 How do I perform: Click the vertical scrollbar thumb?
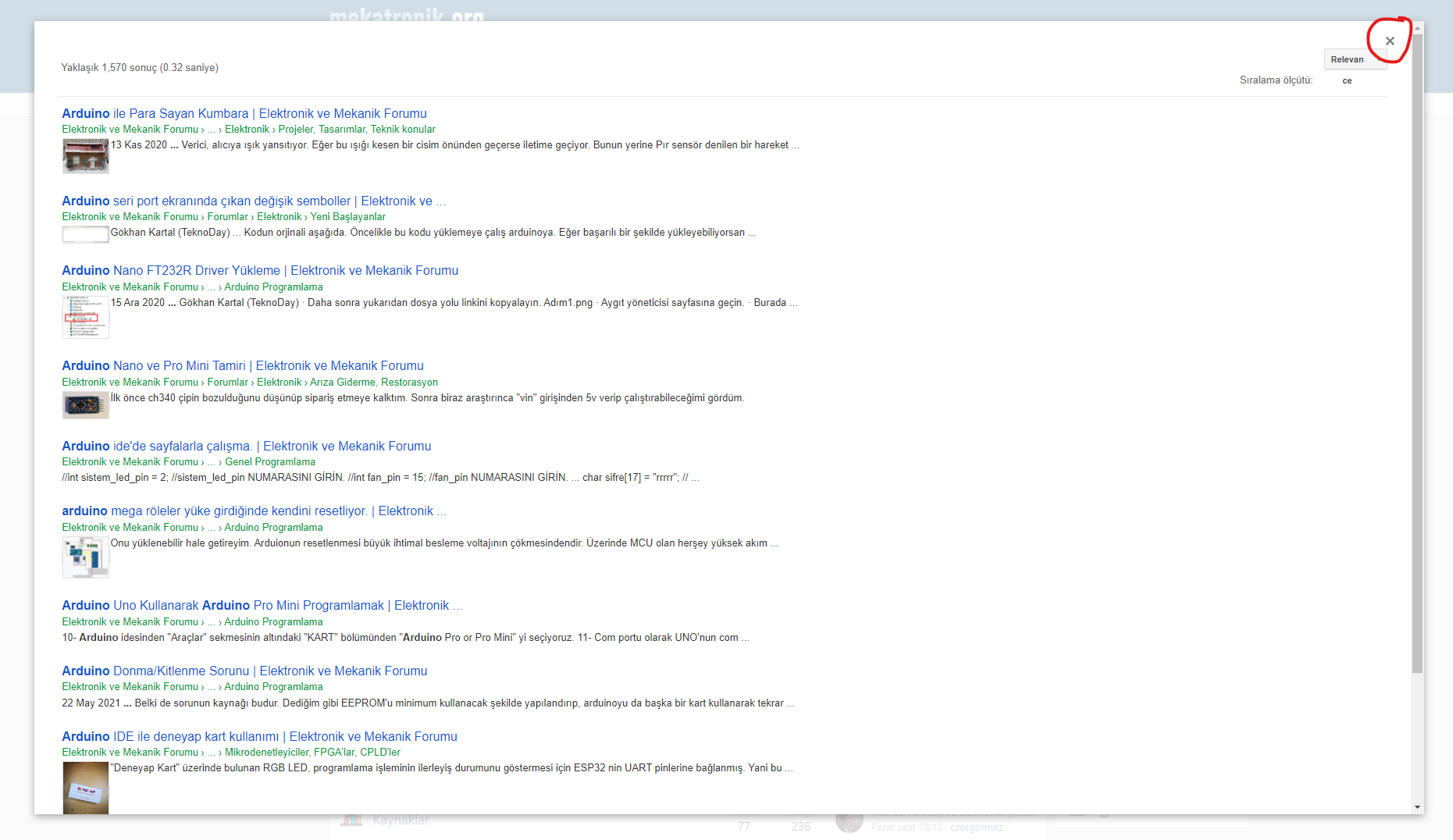pyautogui.click(x=1417, y=351)
